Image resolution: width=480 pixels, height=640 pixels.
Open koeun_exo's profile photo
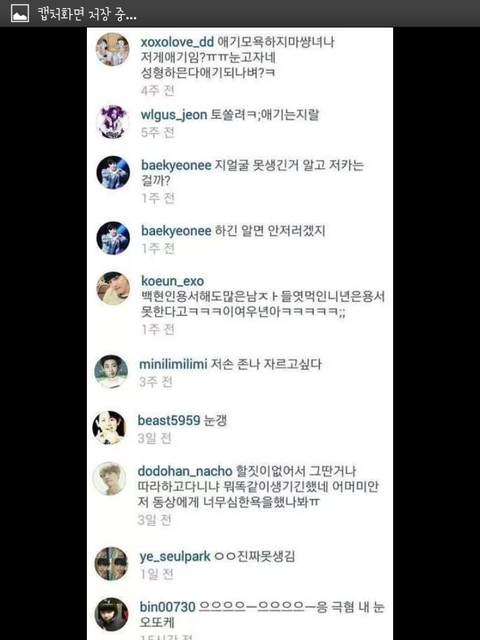coord(113,288)
